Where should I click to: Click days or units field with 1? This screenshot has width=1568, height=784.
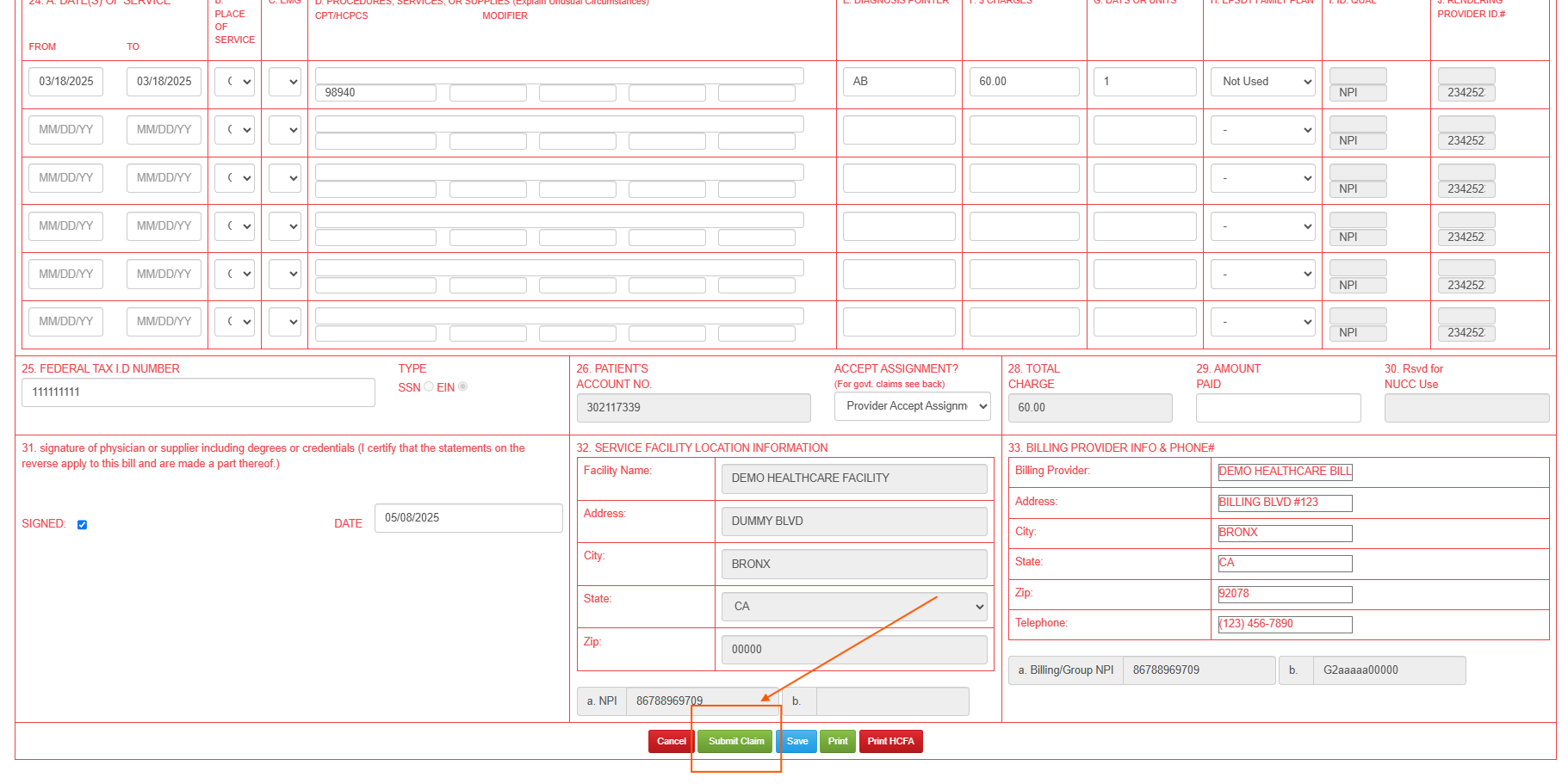click(x=1144, y=82)
